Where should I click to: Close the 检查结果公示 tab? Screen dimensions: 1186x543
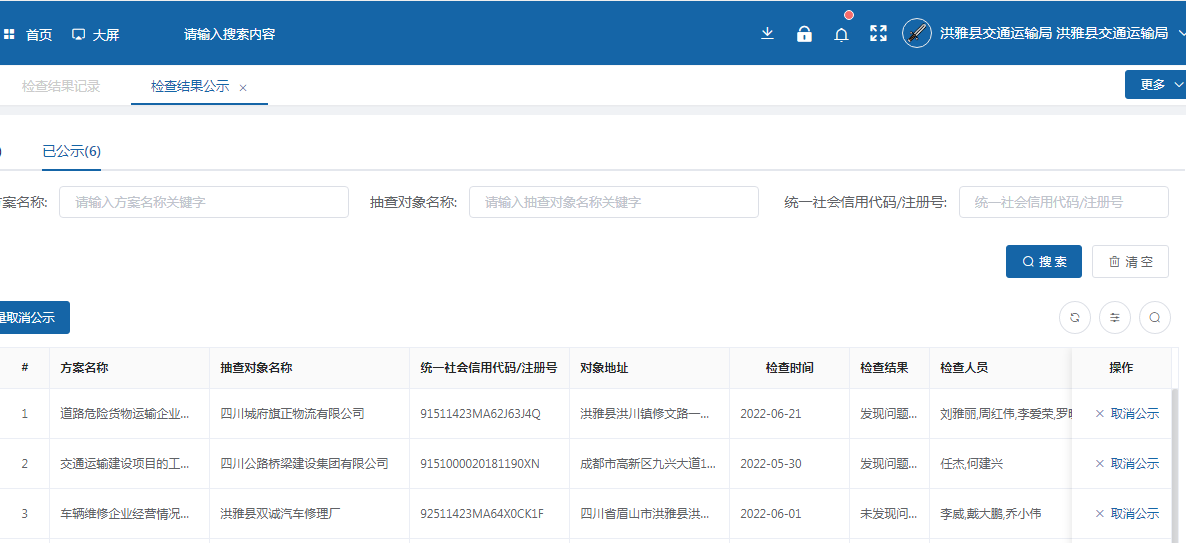tap(243, 88)
